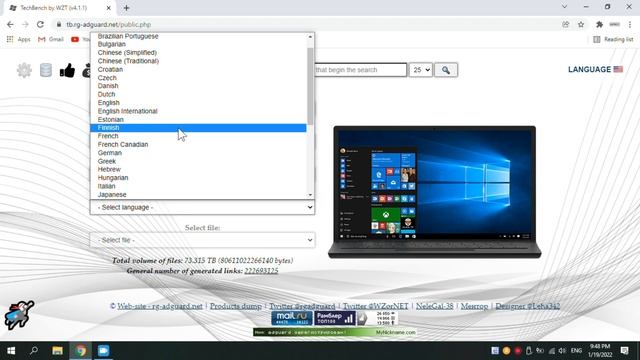The width and height of the screenshot is (640, 360).
Task: Open the notification center icon
Action: click(x=624, y=351)
